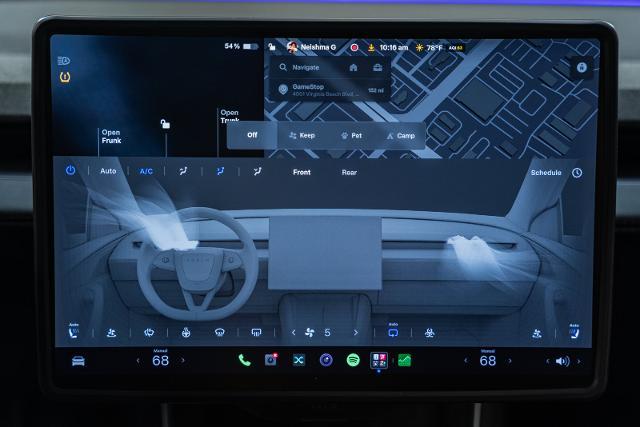Open the purple Camera app
Viewport: 640px width, 427px height.
(326, 360)
